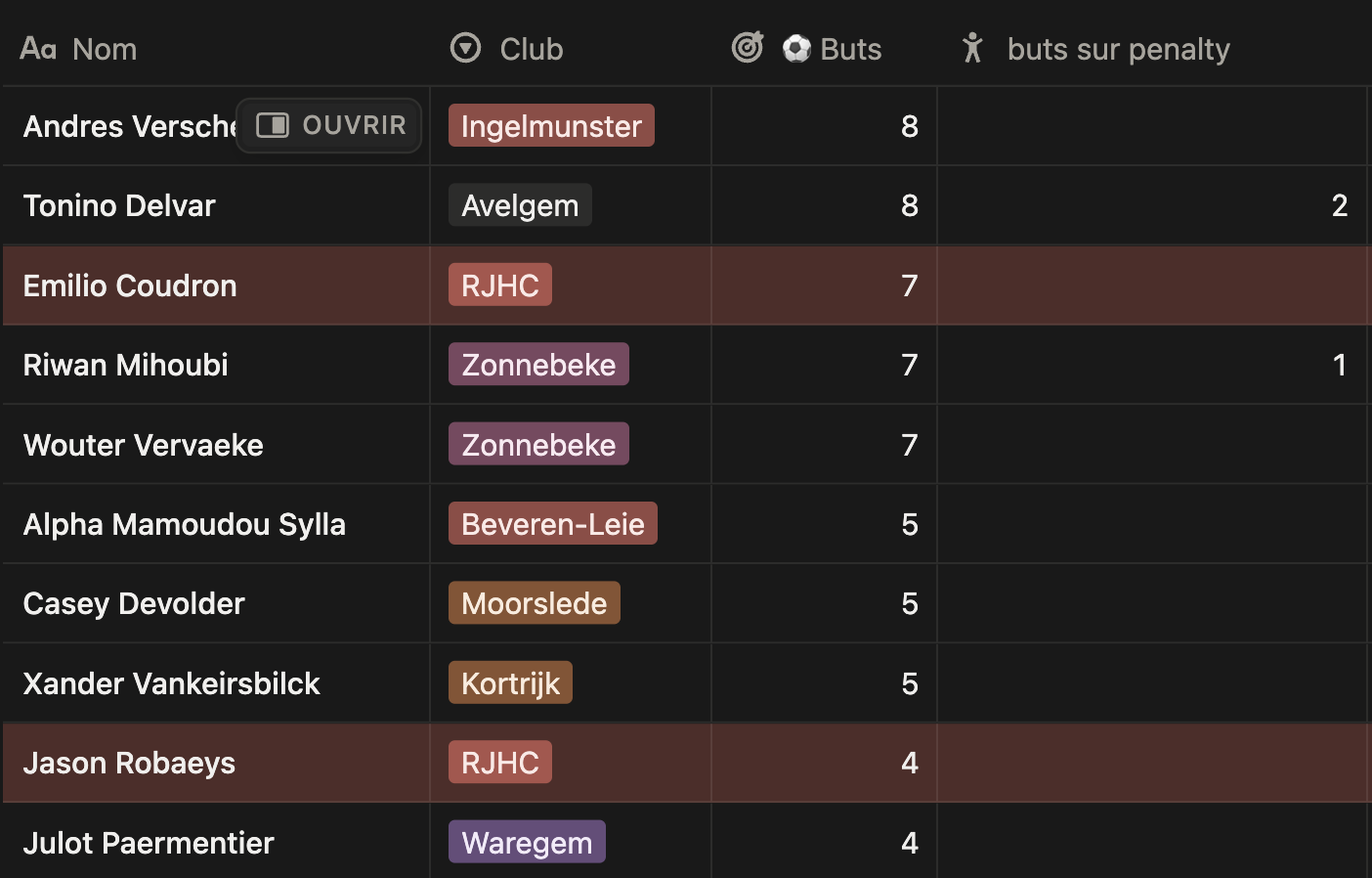
Task: Click the target icon beside Buts
Action: coord(748,47)
